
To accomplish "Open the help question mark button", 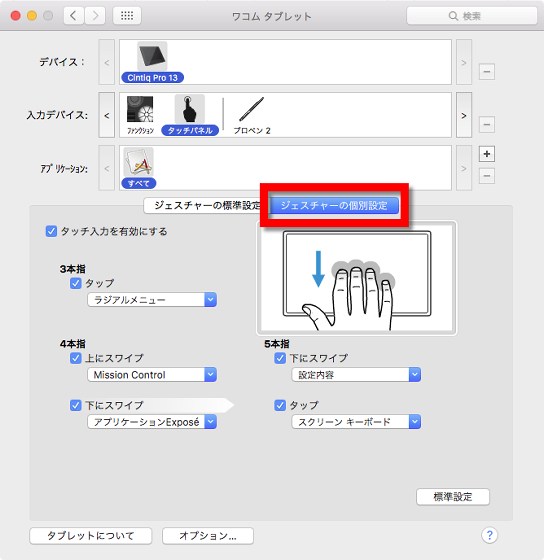I will point(489,535).
